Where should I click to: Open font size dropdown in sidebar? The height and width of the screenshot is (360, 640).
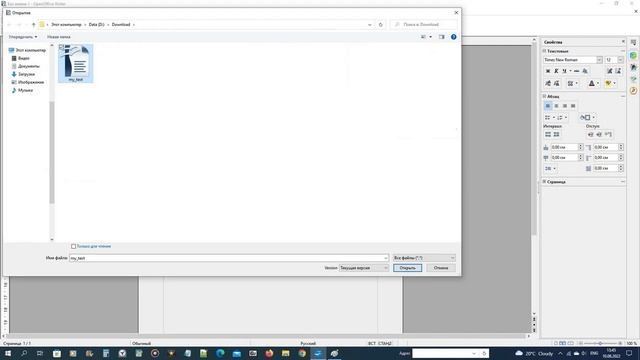(620, 60)
